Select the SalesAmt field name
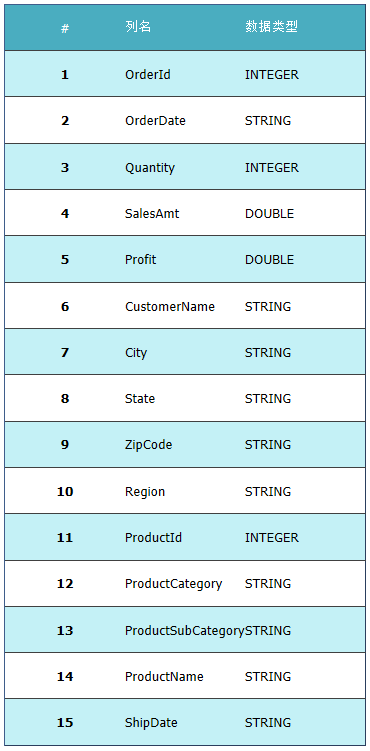This screenshot has width=370, height=751. (152, 214)
